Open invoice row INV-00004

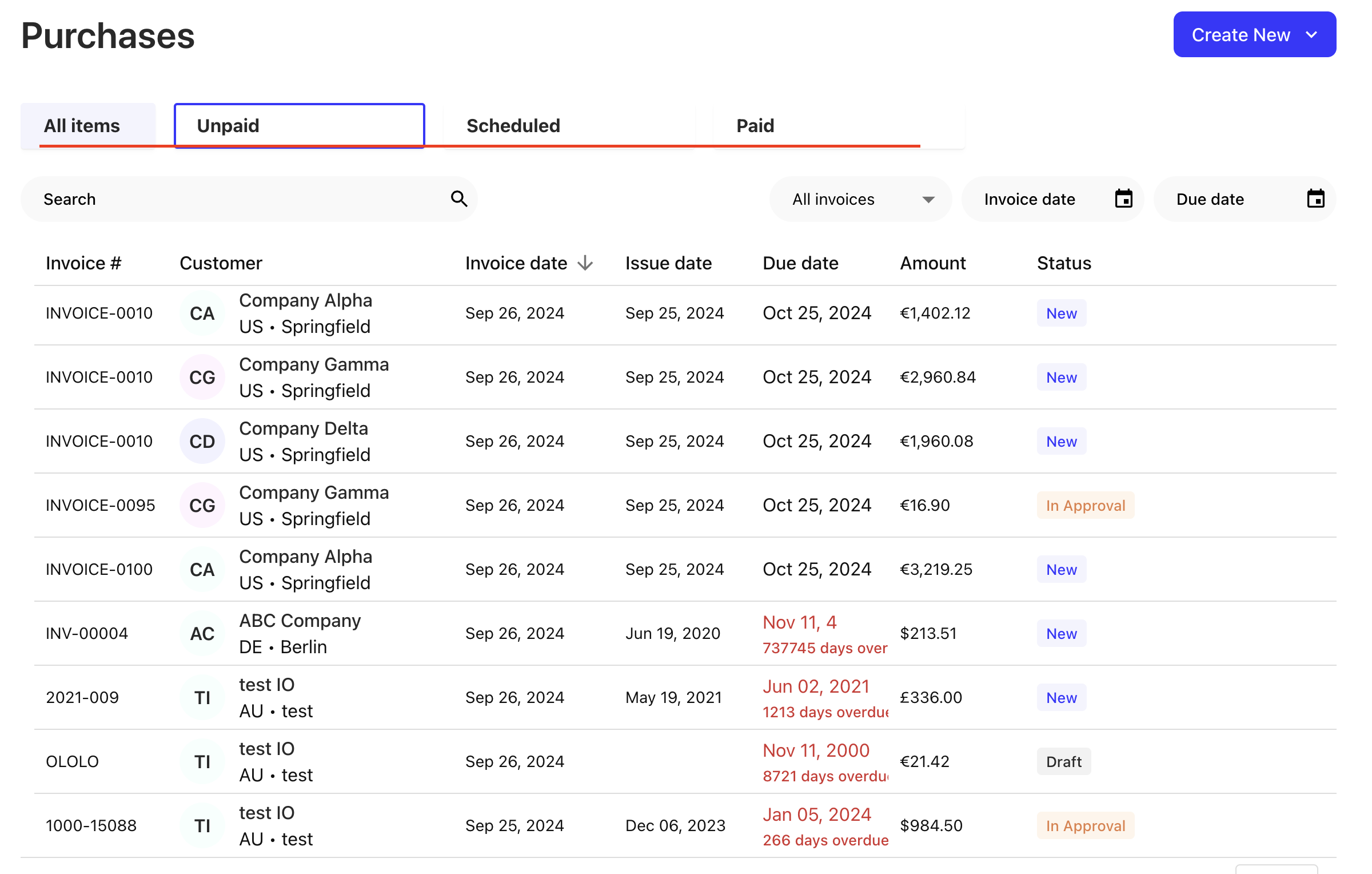(x=87, y=633)
